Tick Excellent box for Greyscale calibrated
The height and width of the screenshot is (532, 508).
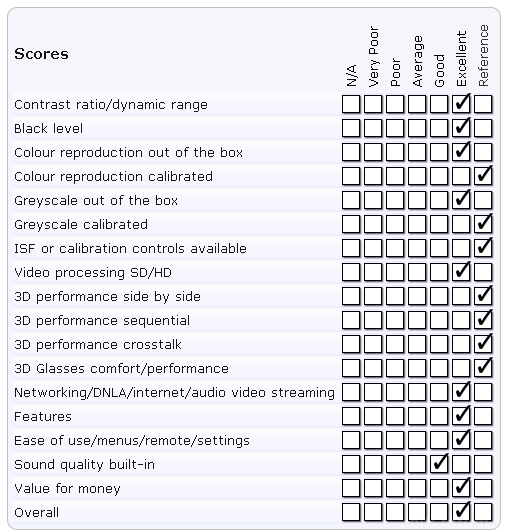click(461, 224)
